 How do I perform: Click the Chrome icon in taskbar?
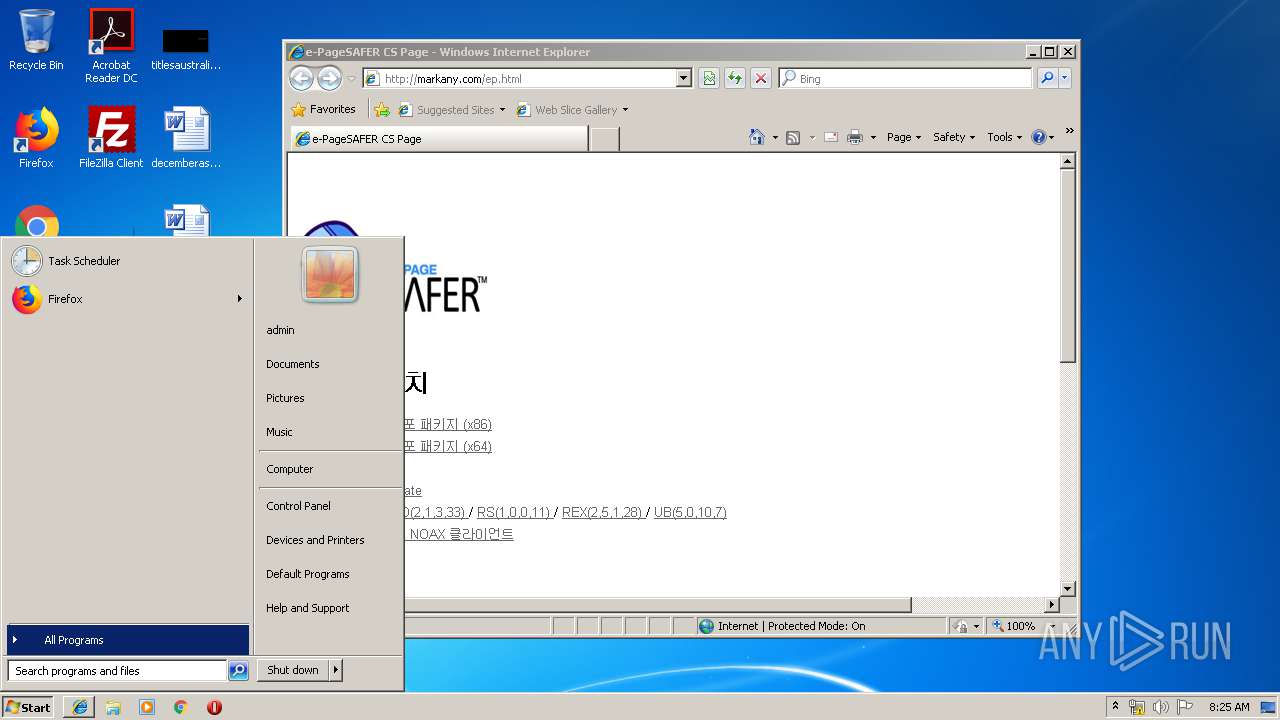[x=180, y=707]
